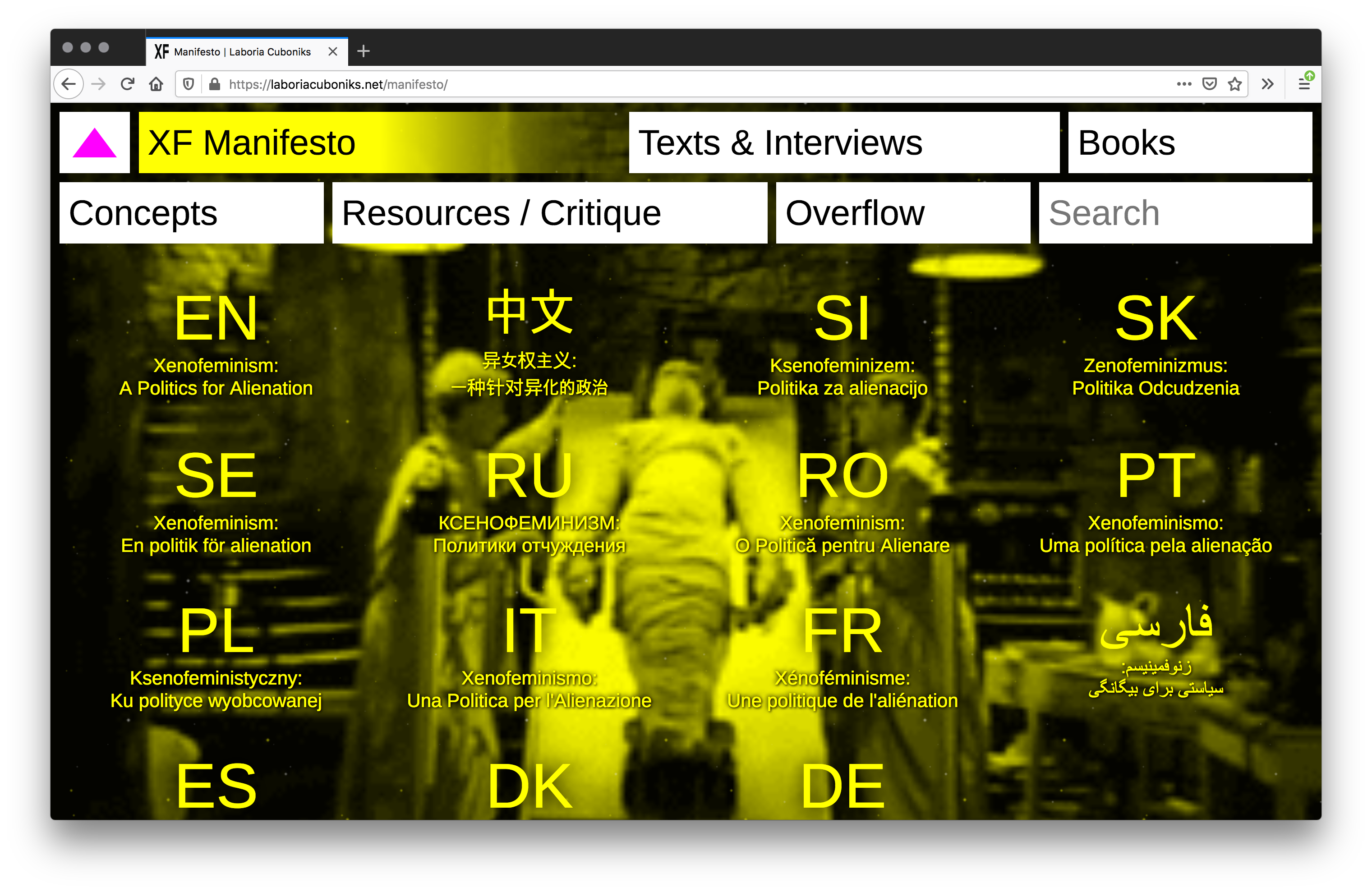Open page actions three-dot menu
This screenshot has height=892, width=1372.
pyautogui.click(x=1184, y=84)
